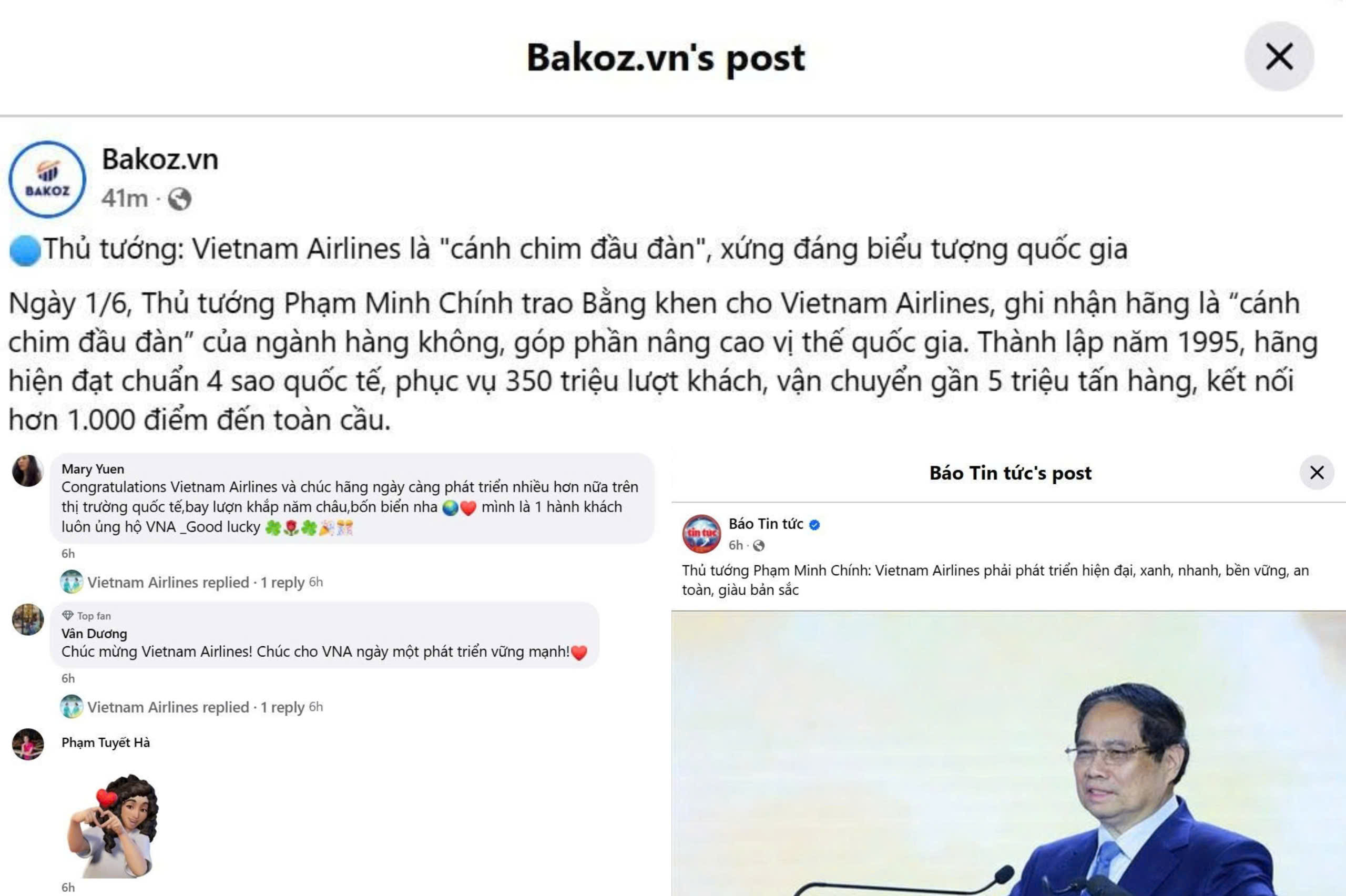1346x896 pixels.
Task: Open Phạm Tuyết Hà's name link
Action: point(106,742)
